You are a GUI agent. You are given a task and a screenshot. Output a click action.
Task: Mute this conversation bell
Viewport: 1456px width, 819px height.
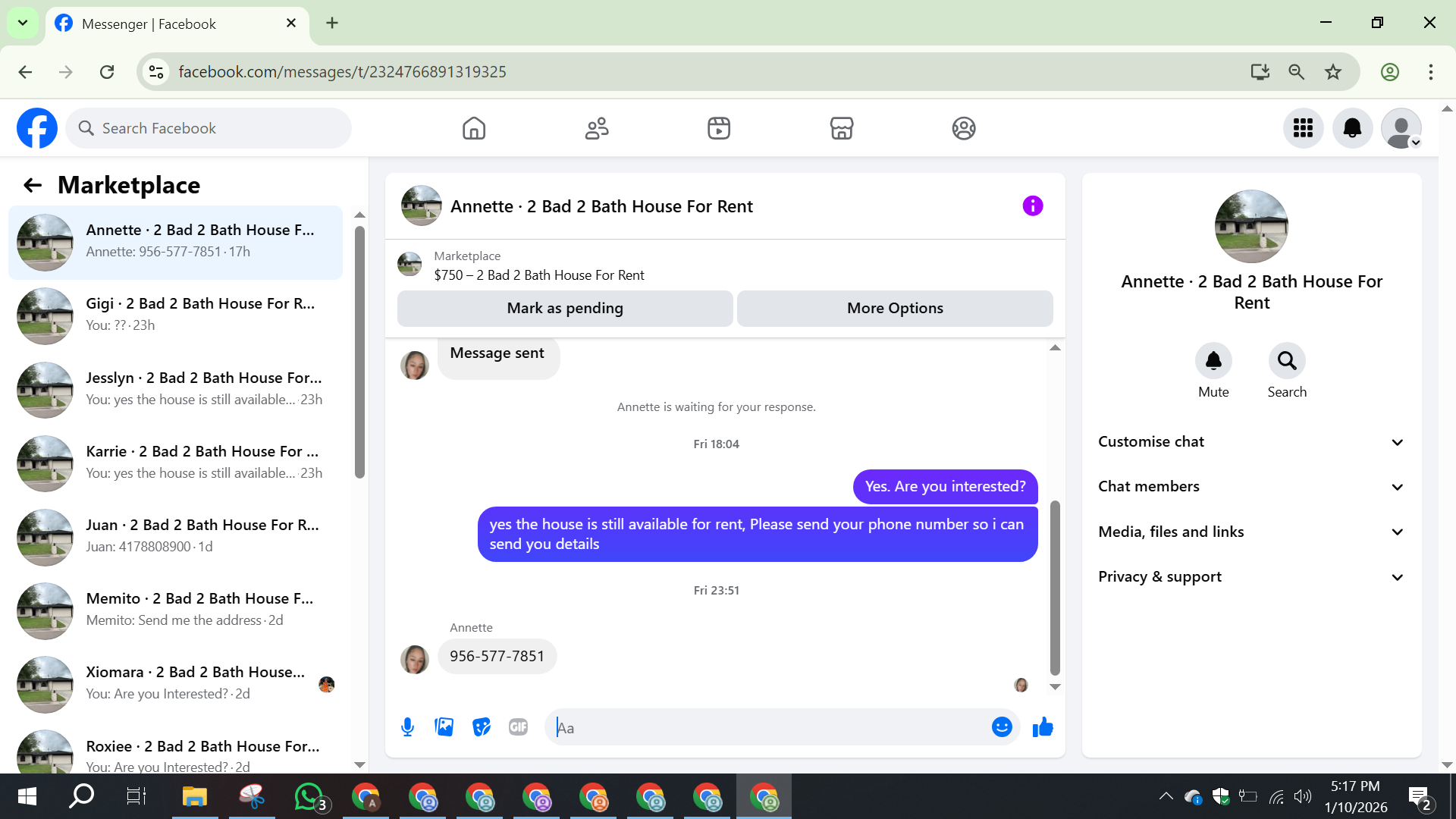(1213, 361)
